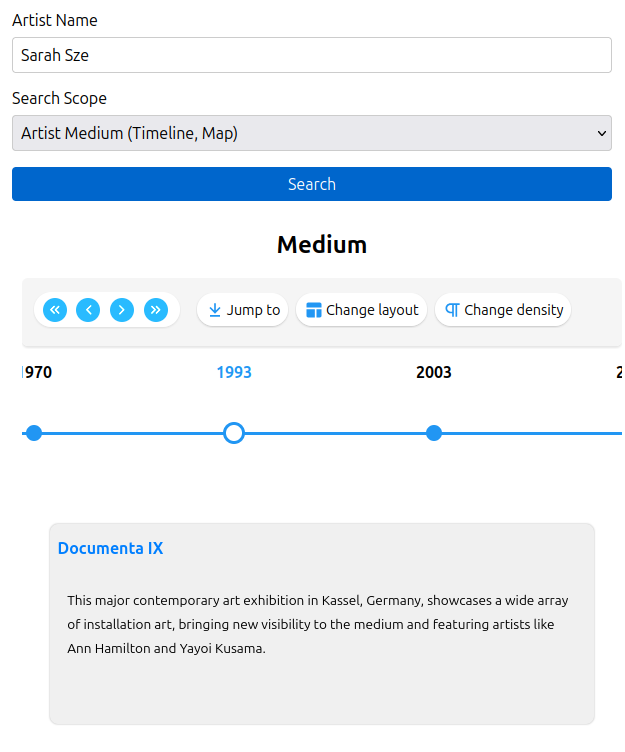Expand the Search Scope dropdown
Image resolution: width=625 pixels, height=752 pixels.
[312, 133]
